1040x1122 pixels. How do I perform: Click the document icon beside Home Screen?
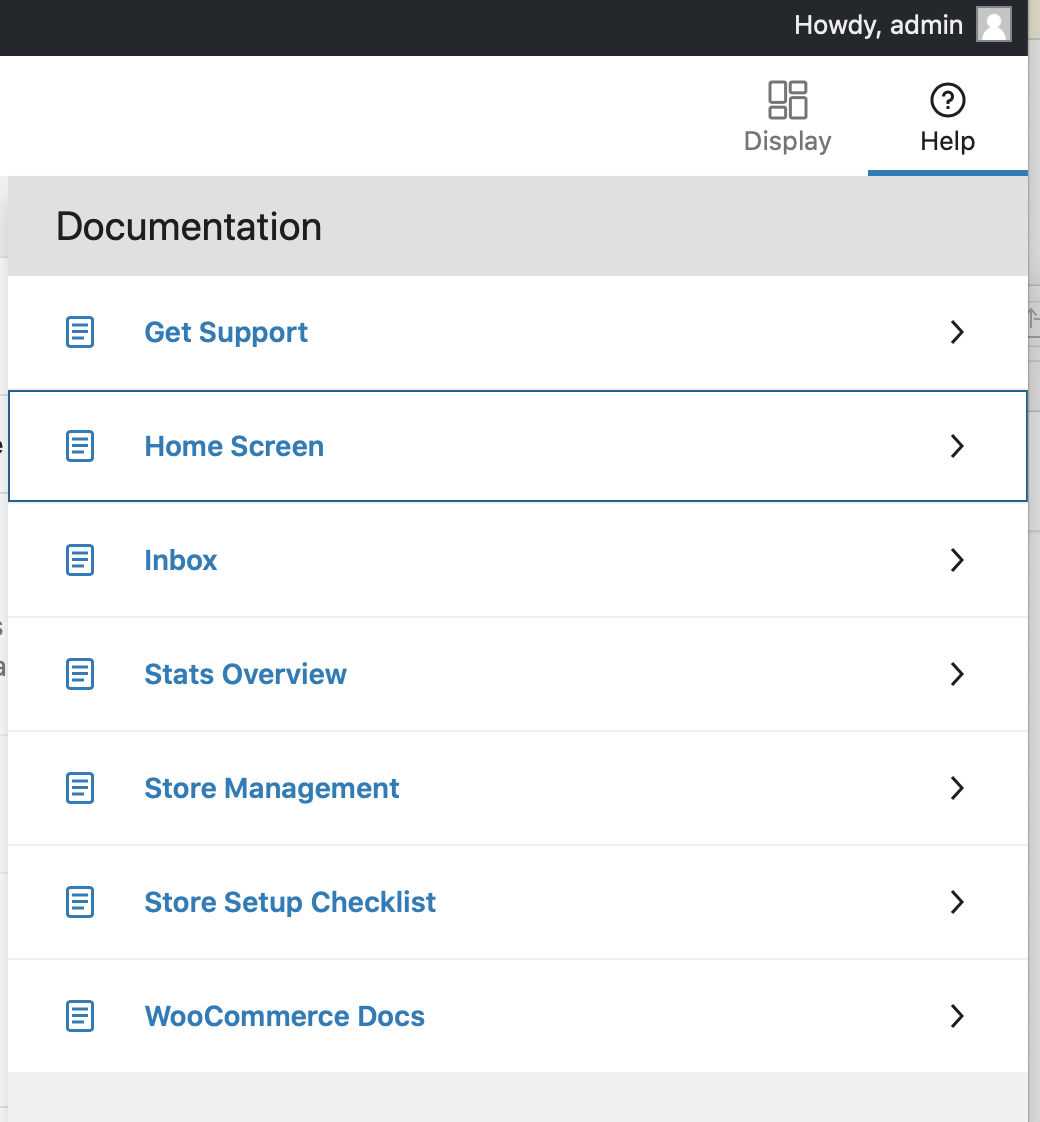click(79, 446)
